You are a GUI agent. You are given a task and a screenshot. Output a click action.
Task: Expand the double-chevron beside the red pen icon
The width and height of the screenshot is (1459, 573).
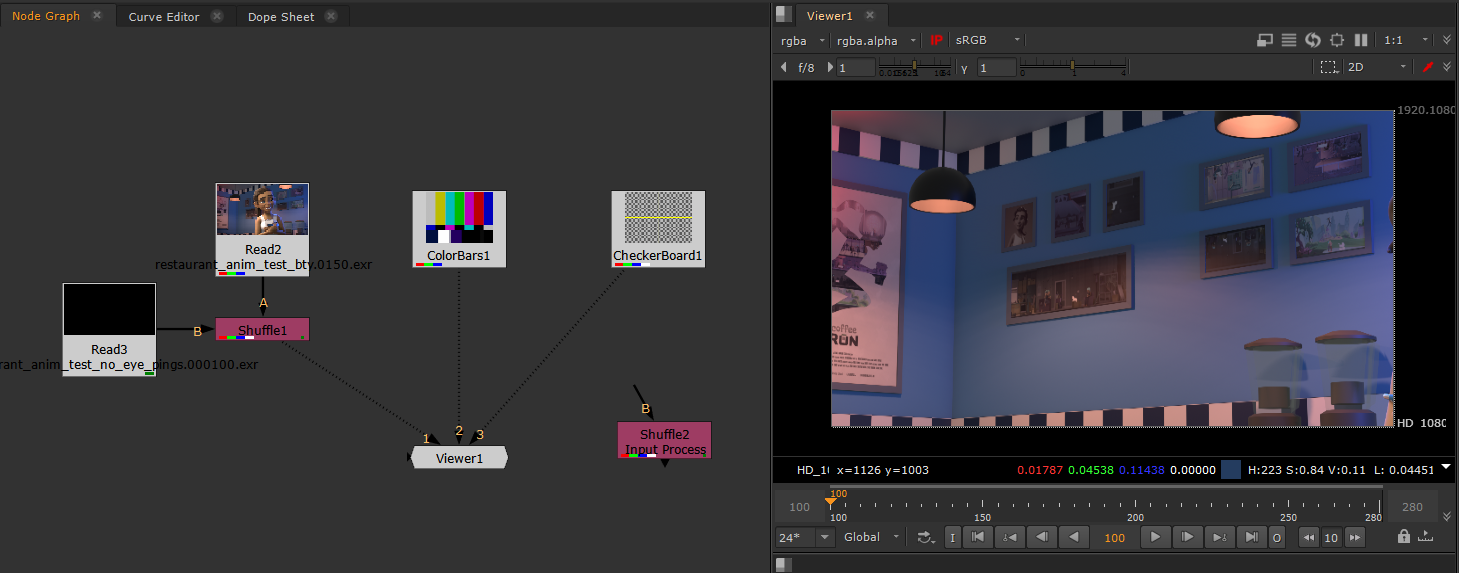(x=1447, y=67)
